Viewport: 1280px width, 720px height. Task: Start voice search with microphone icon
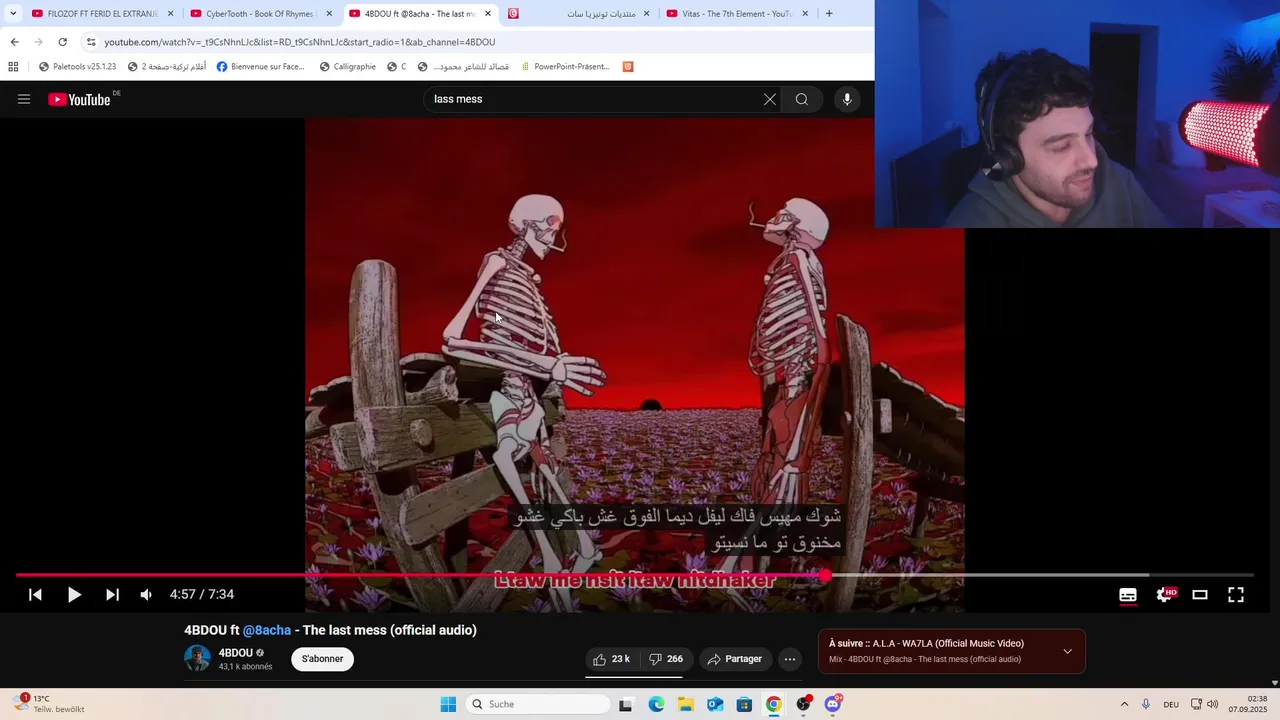pos(847,99)
